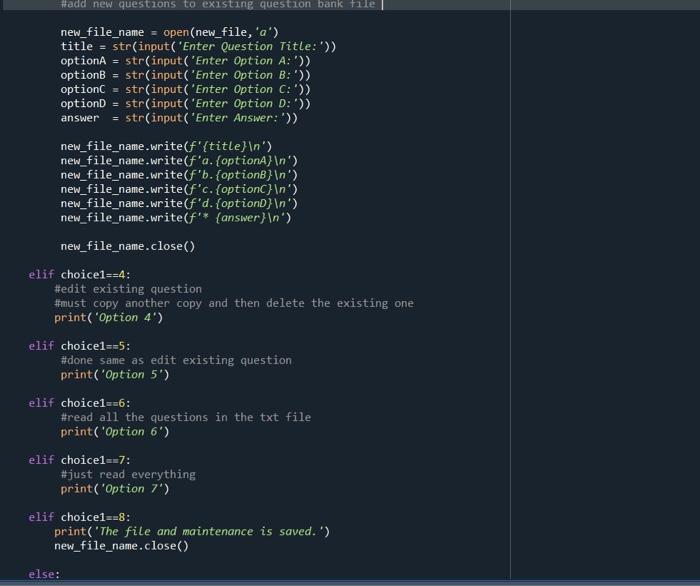
Task: Click comment '#read all the questions in the txt file'
Action: coord(186,417)
